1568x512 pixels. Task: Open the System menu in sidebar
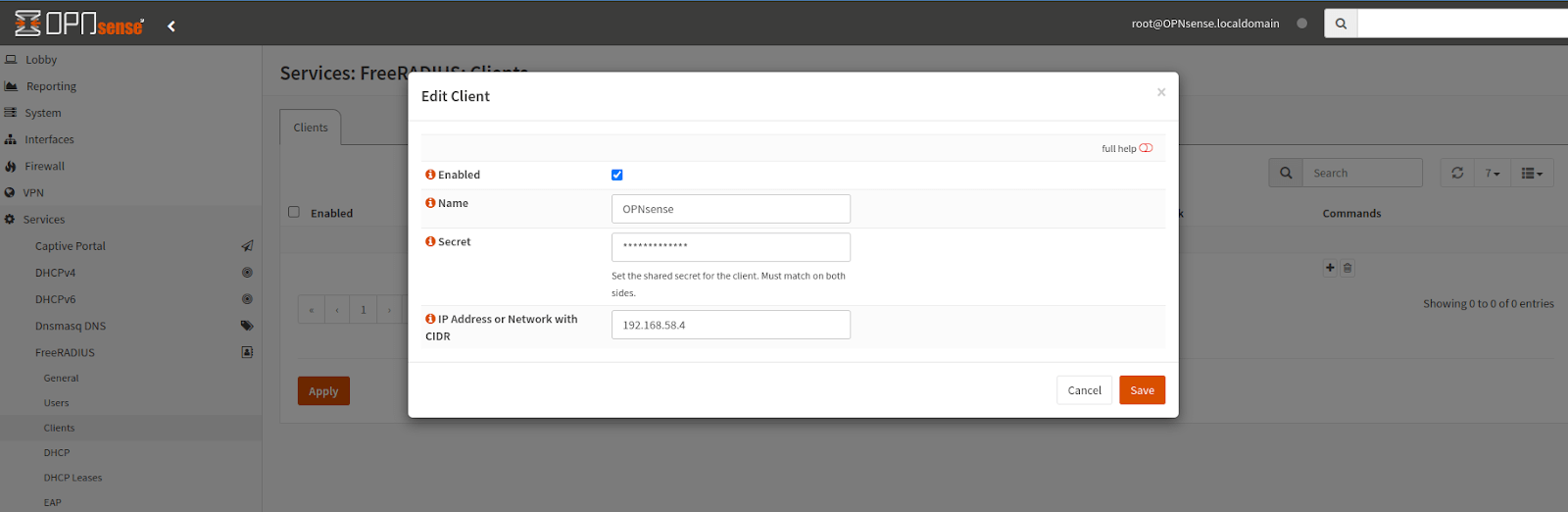pos(43,113)
